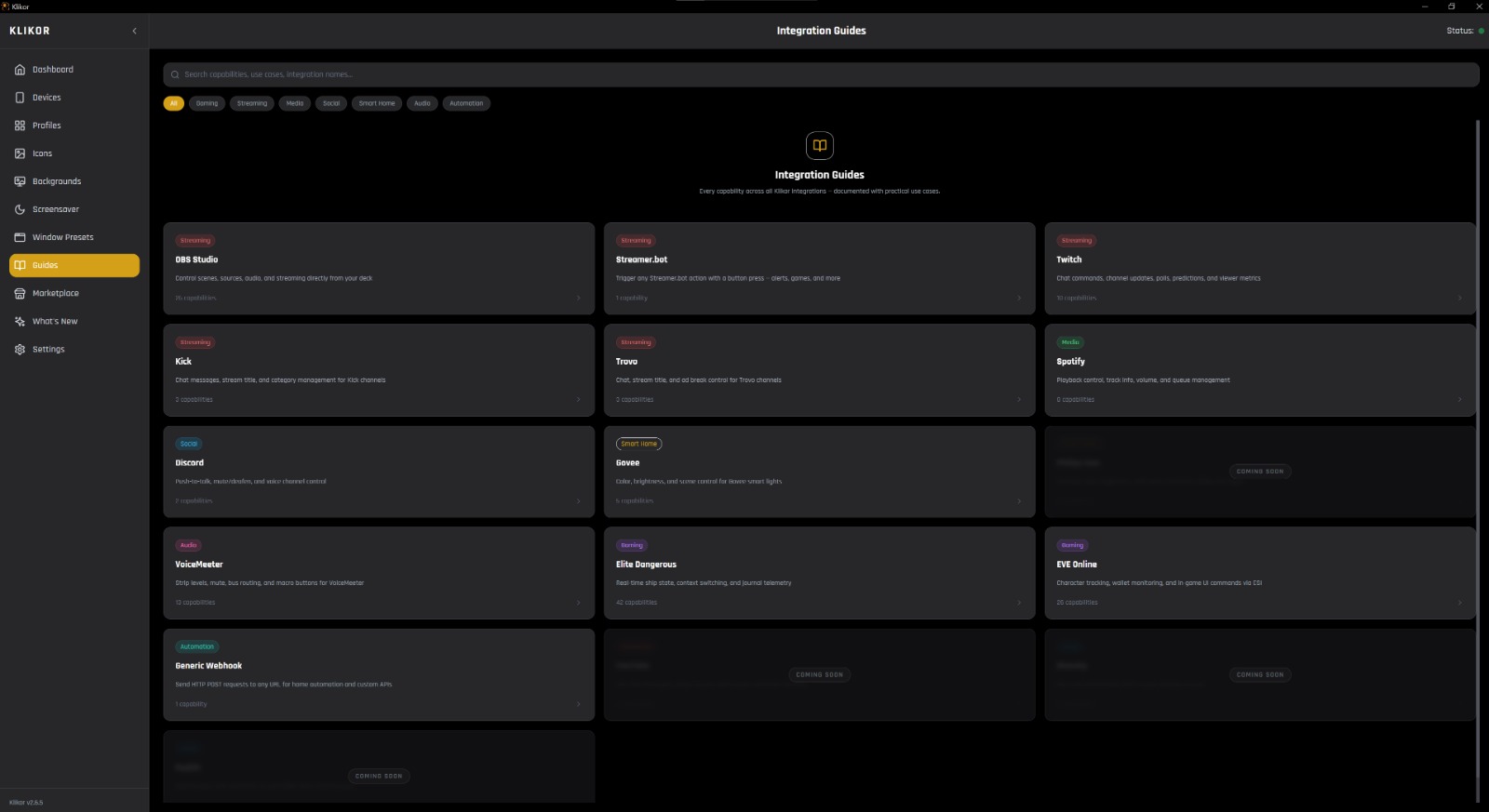This screenshot has width=1489, height=812.
Task: Open the Elite Dangerous guide
Action: (x=819, y=573)
